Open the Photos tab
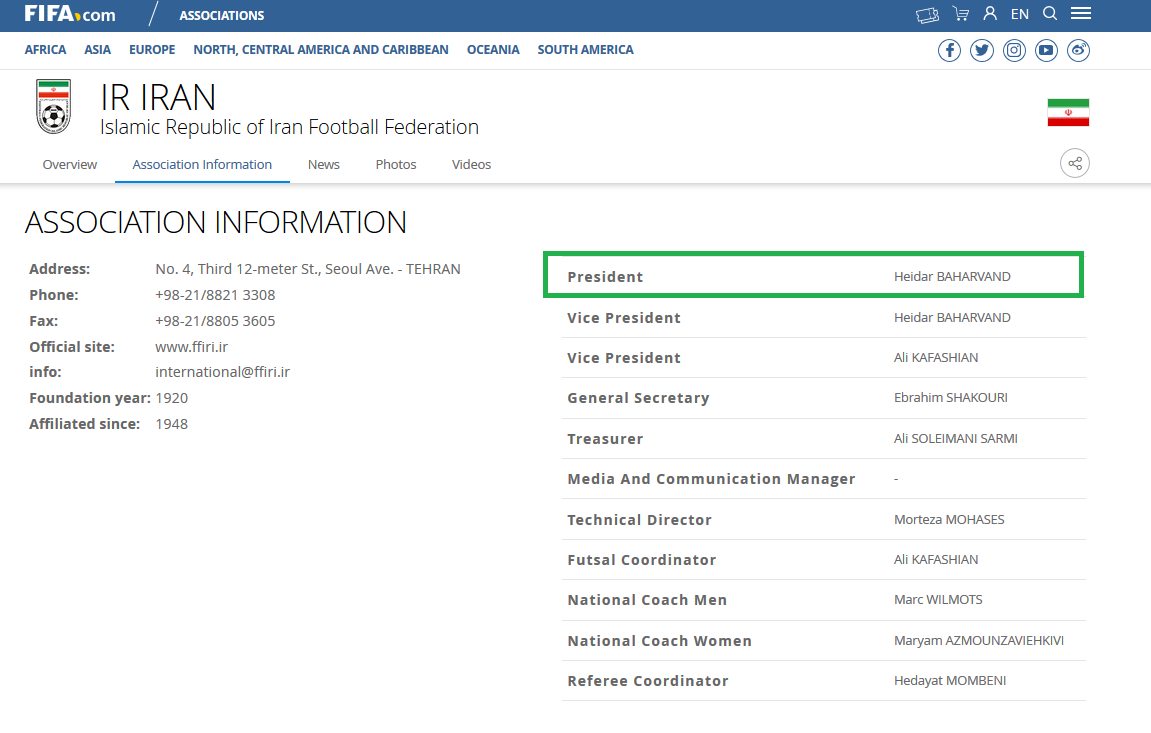Viewport: 1151px width, 733px height. tap(396, 164)
